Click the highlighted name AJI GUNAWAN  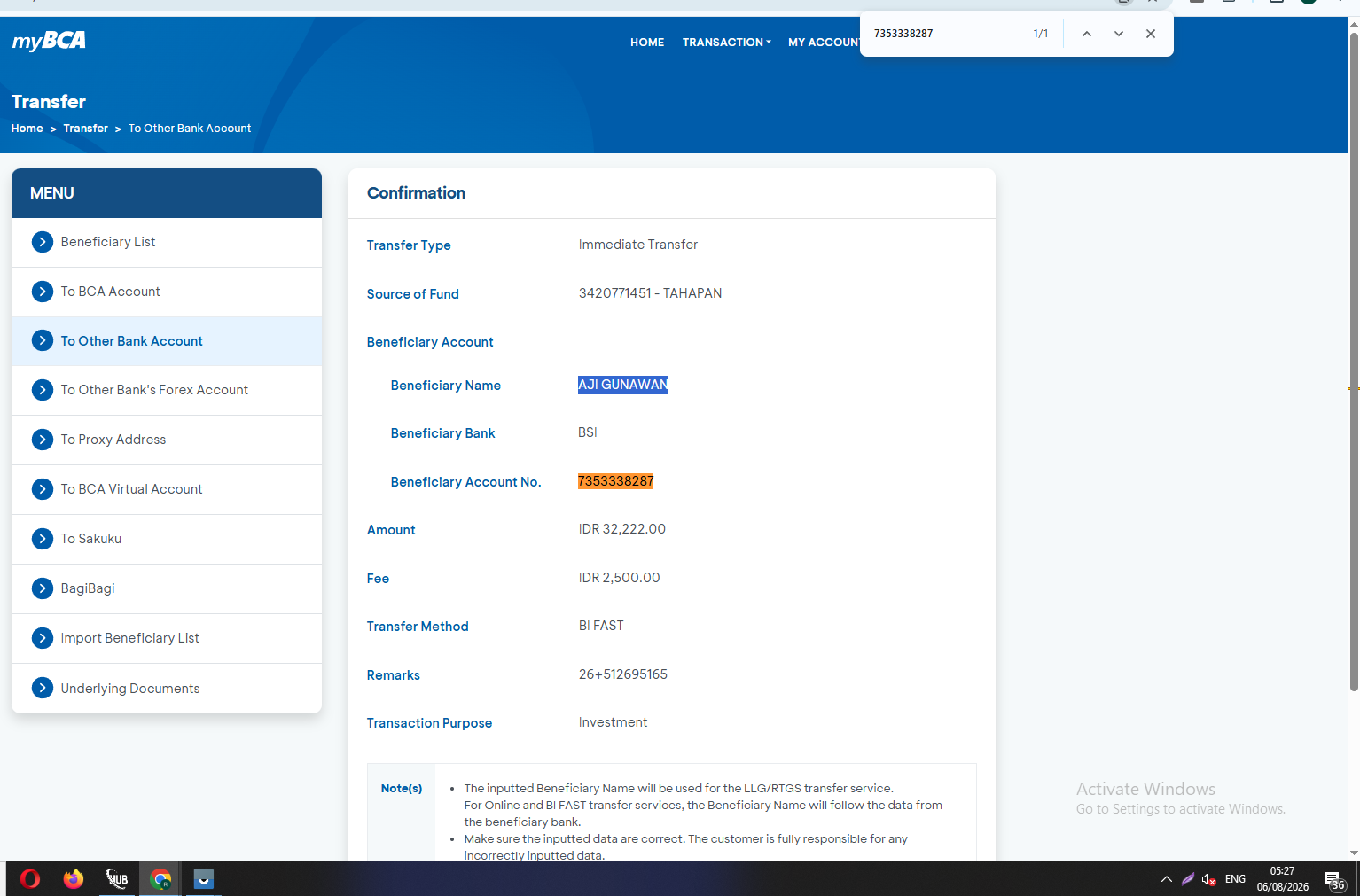click(x=623, y=385)
